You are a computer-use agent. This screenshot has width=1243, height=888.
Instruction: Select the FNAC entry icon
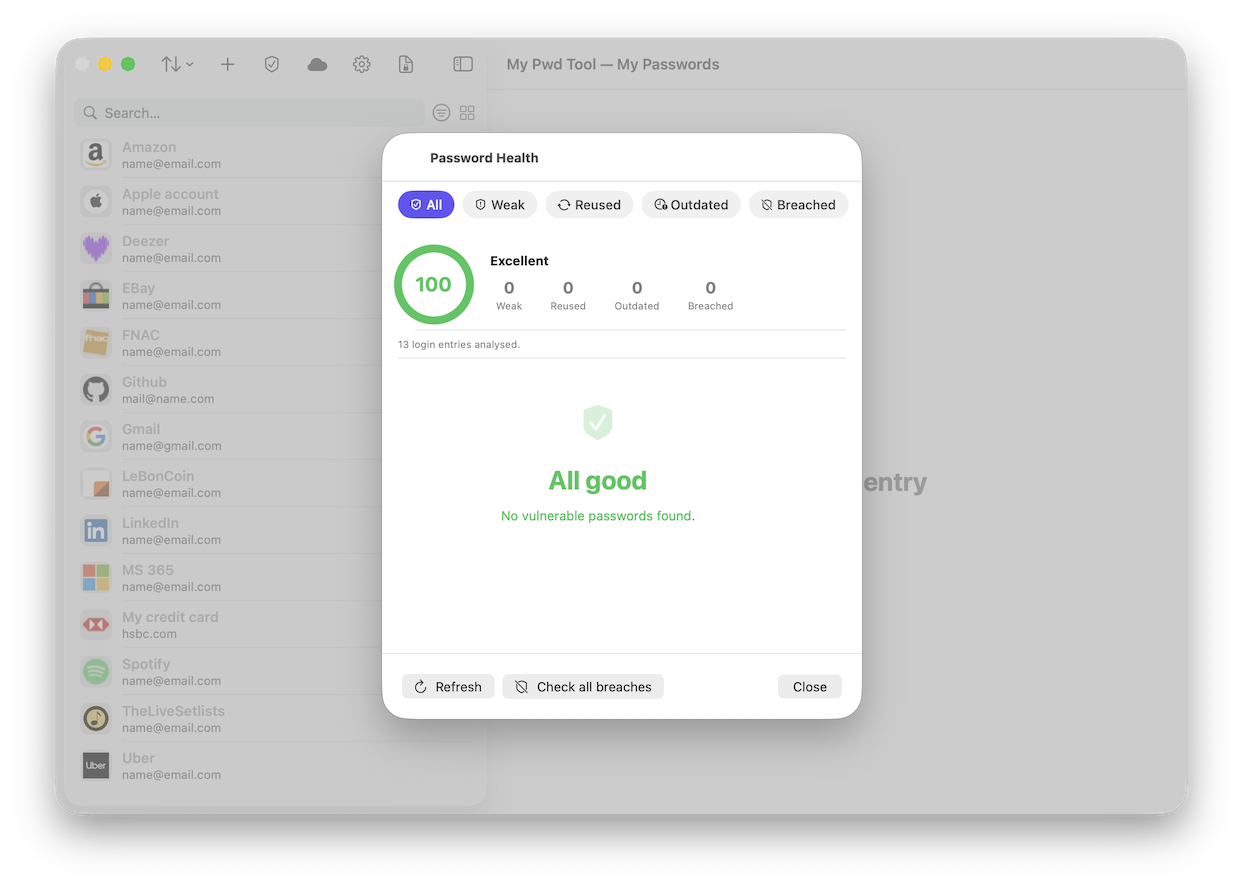(x=96, y=343)
